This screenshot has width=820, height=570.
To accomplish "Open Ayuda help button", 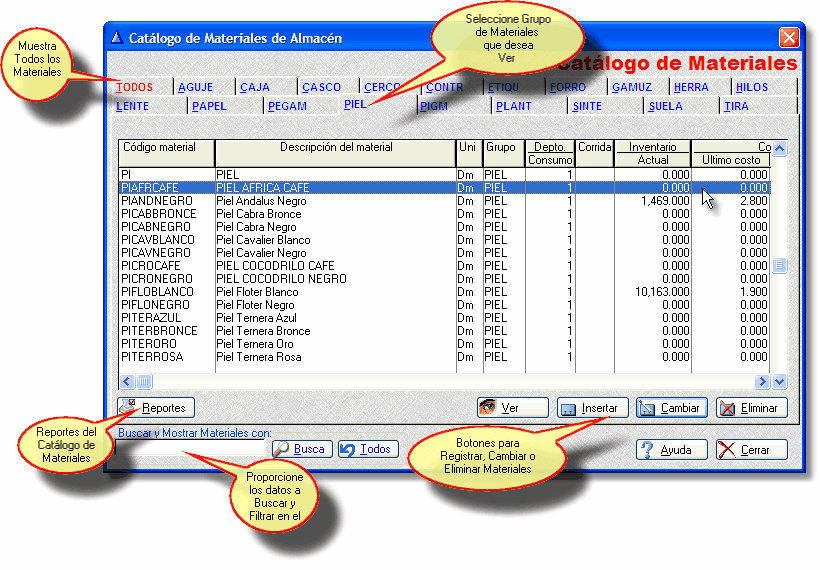I will 672,450.
